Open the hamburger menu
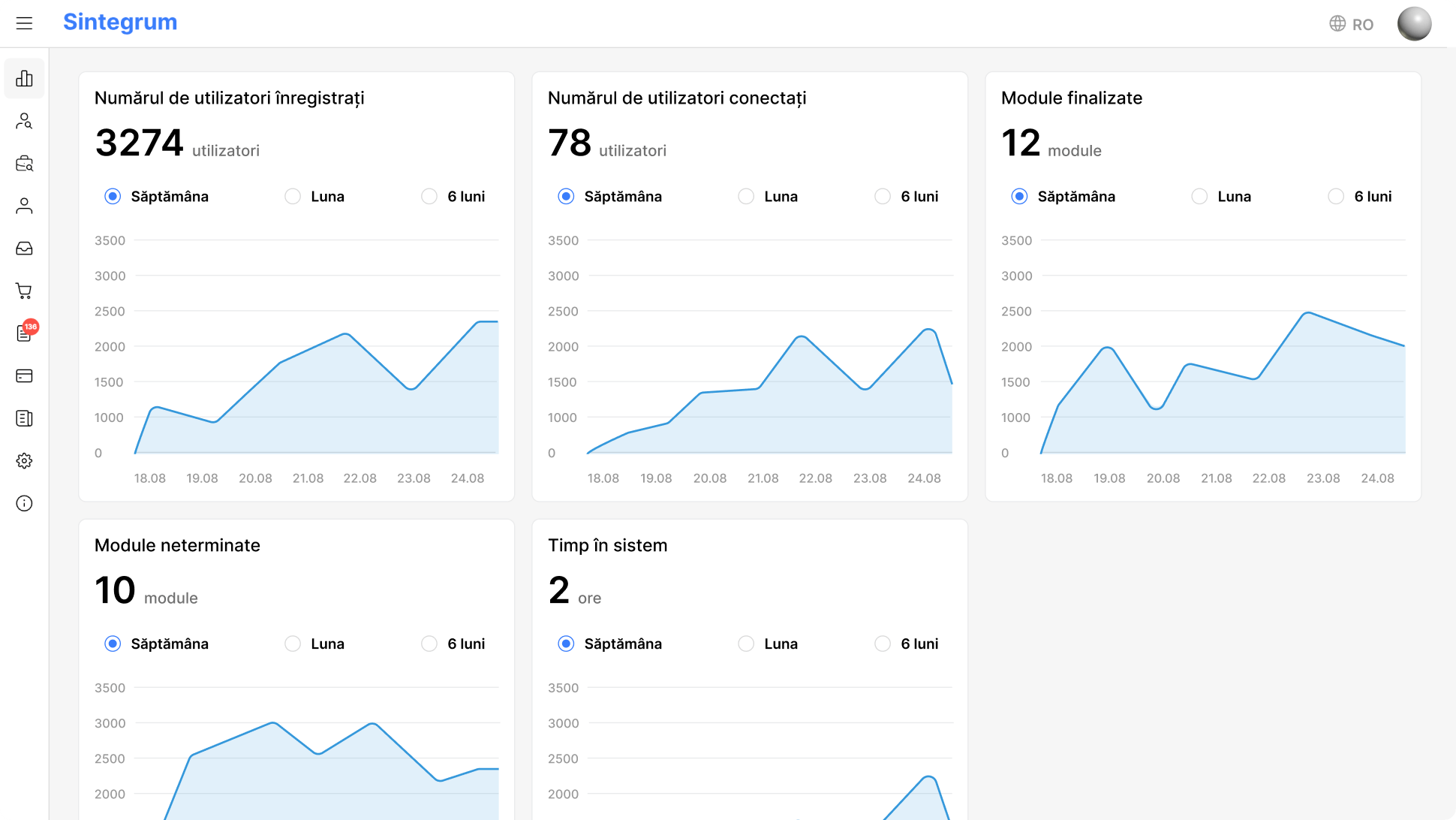 click(x=24, y=23)
